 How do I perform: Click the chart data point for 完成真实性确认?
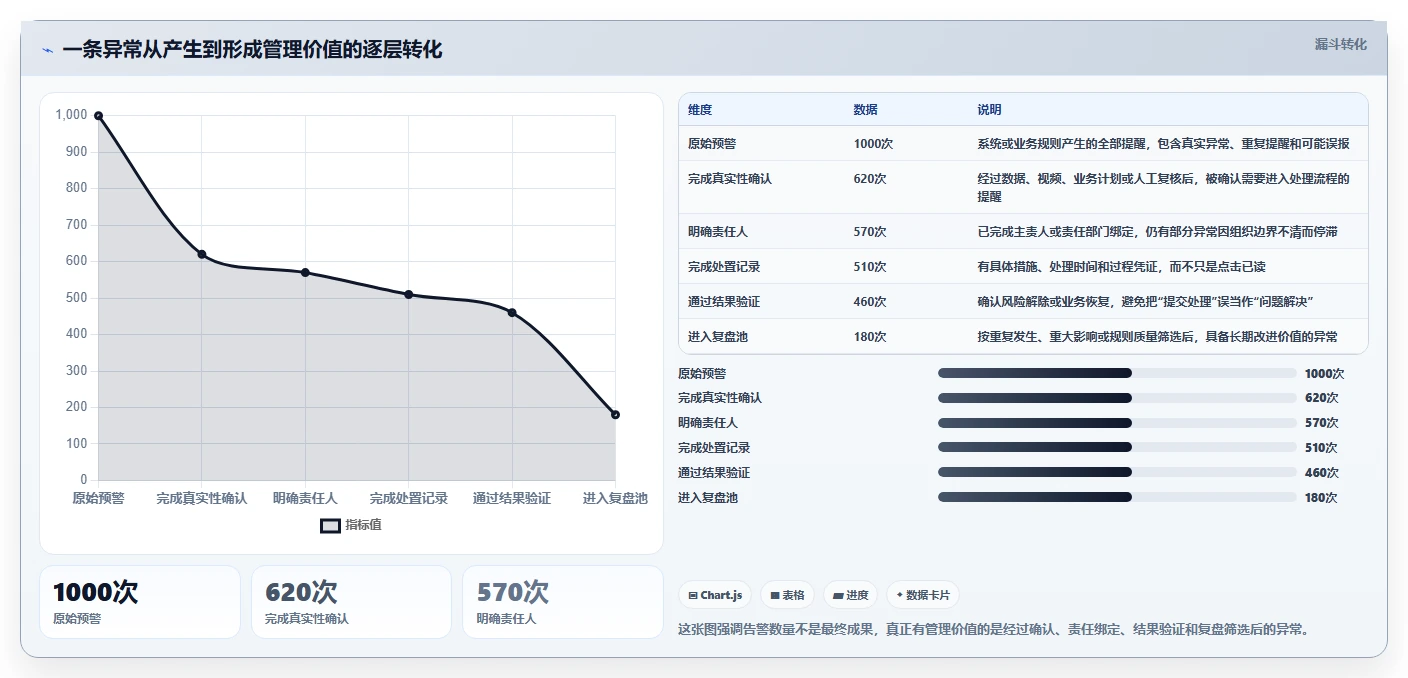[x=201, y=254]
